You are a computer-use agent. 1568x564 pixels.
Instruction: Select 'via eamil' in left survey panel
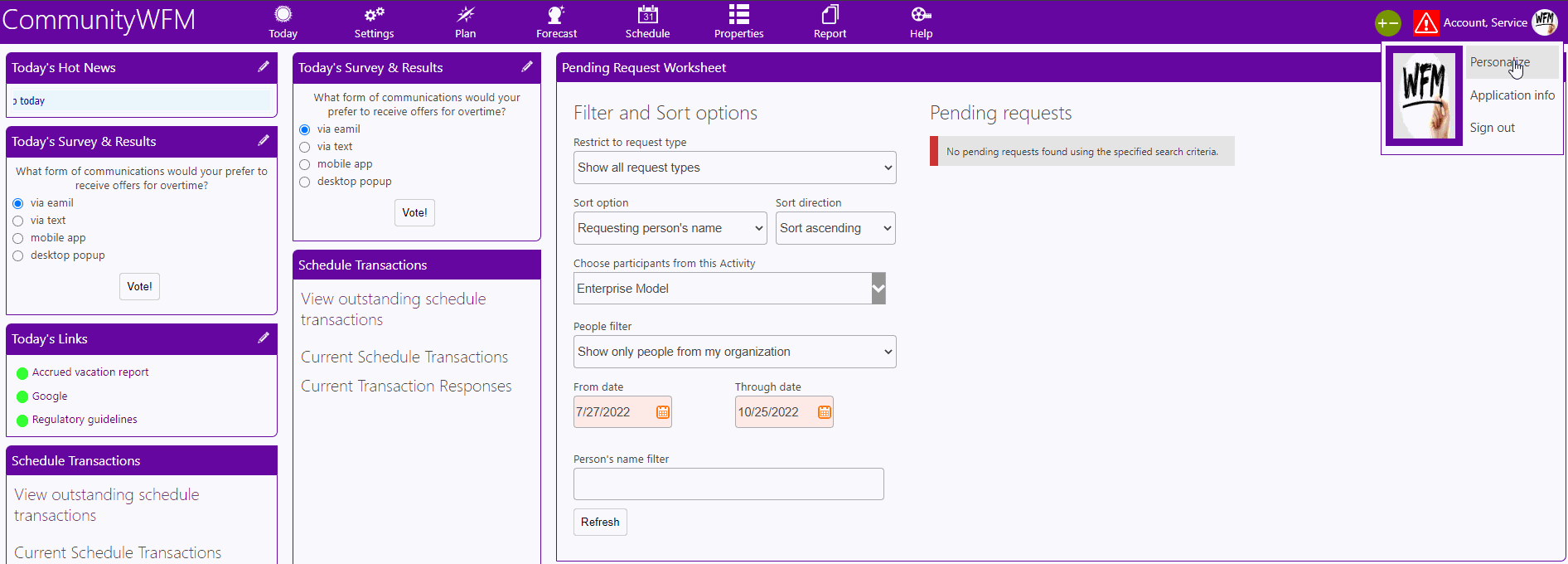click(18, 203)
